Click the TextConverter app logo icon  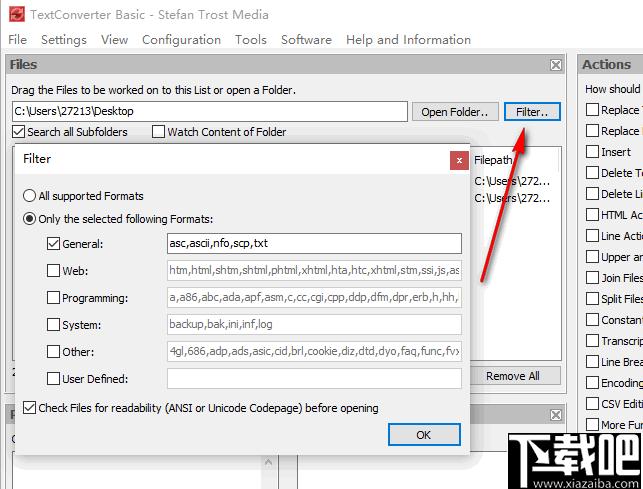[13, 14]
